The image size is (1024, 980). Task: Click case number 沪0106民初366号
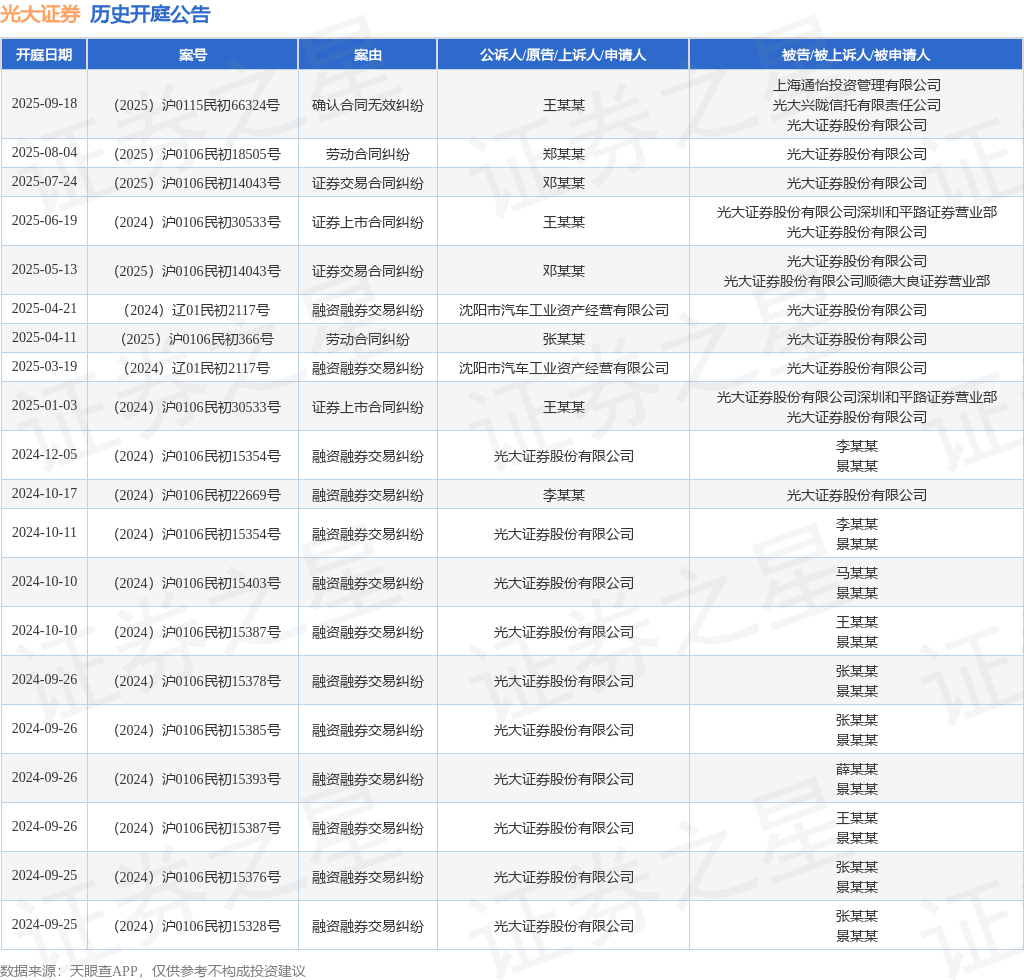click(197, 339)
